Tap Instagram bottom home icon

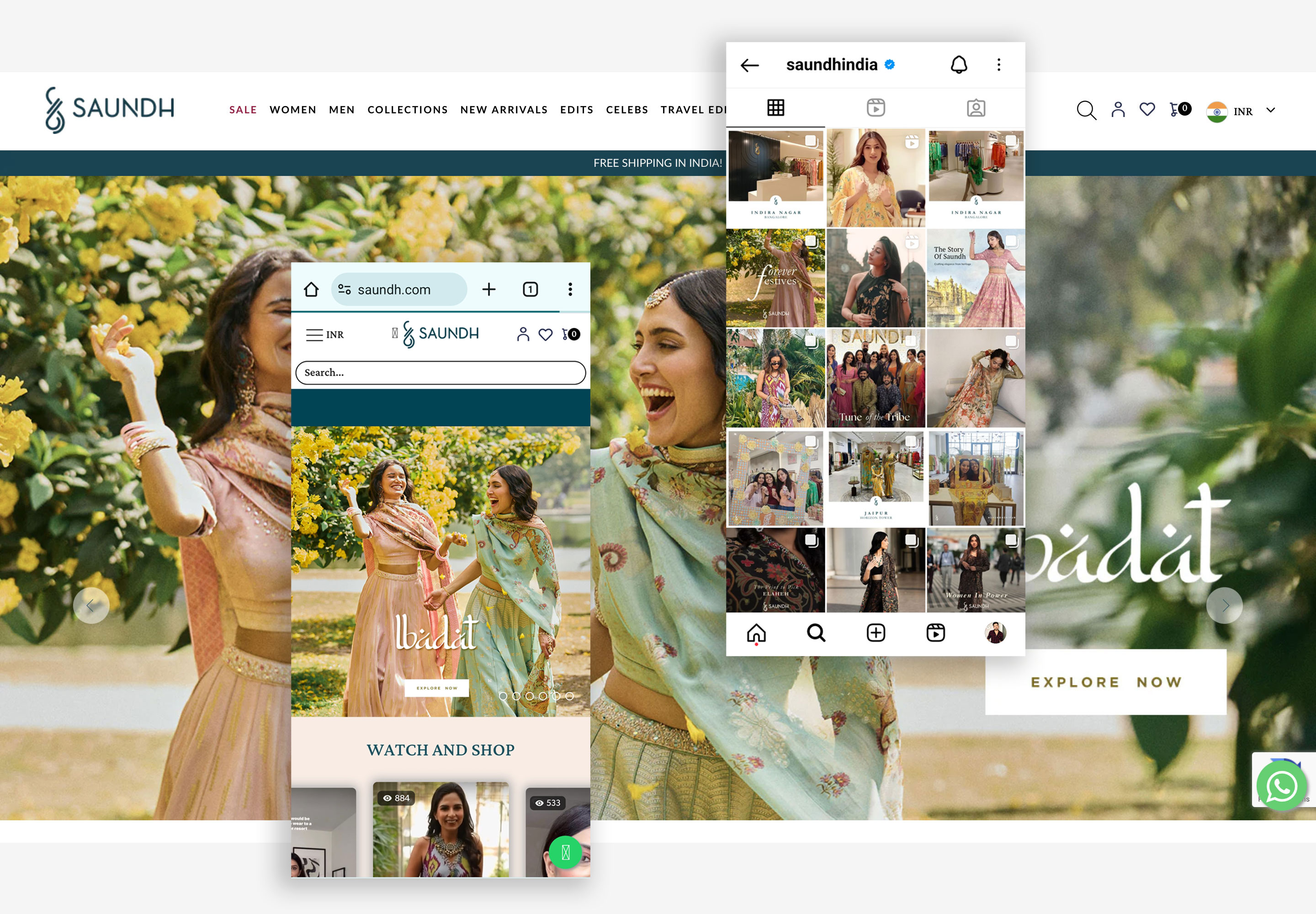[x=756, y=633]
